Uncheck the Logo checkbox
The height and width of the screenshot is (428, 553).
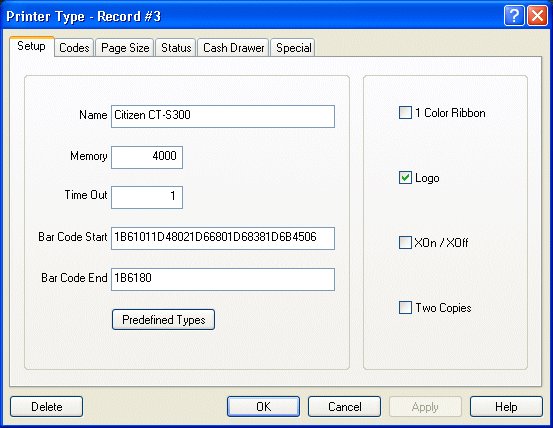click(x=405, y=178)
